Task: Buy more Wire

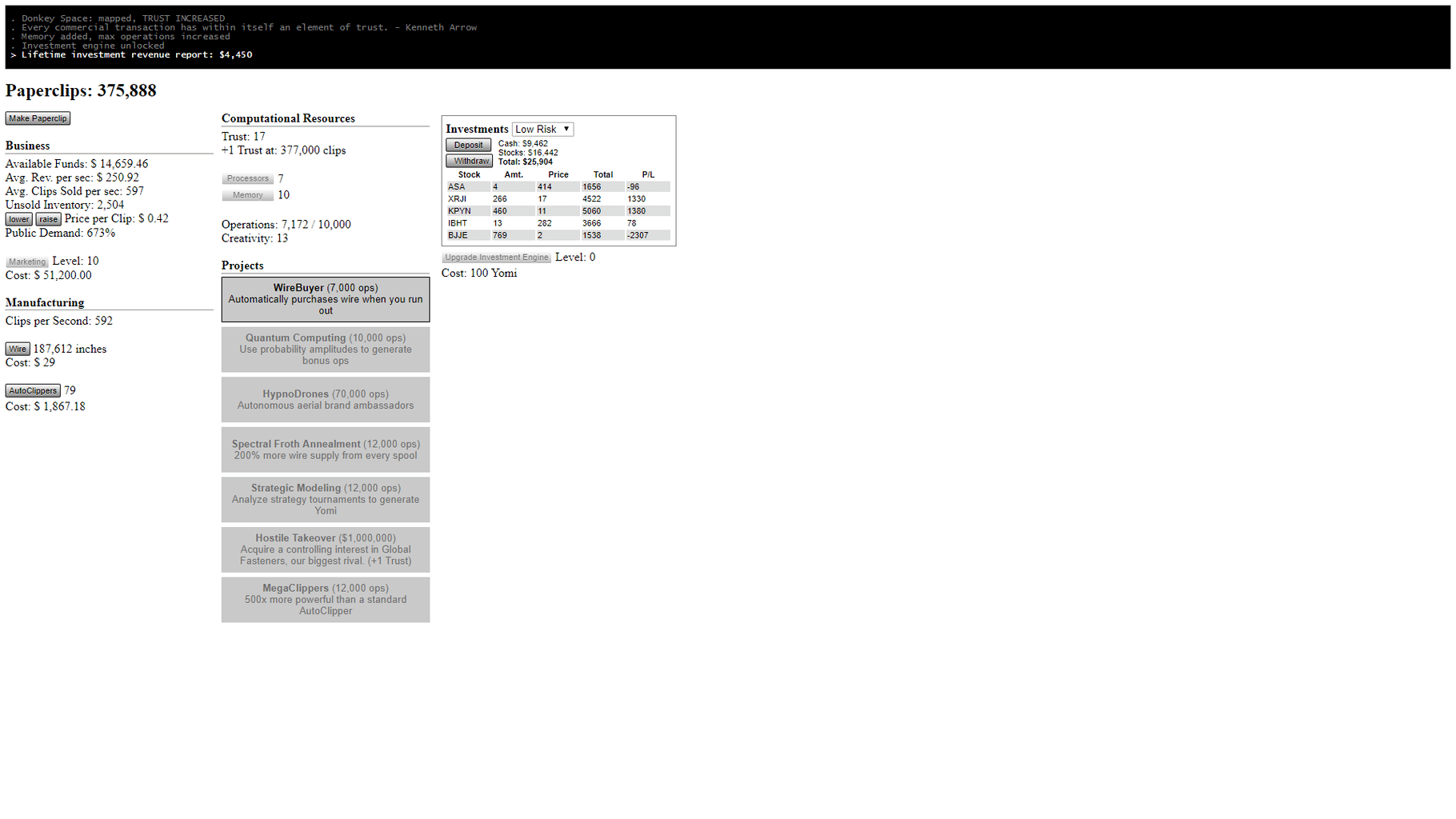Action: (18, 349)
